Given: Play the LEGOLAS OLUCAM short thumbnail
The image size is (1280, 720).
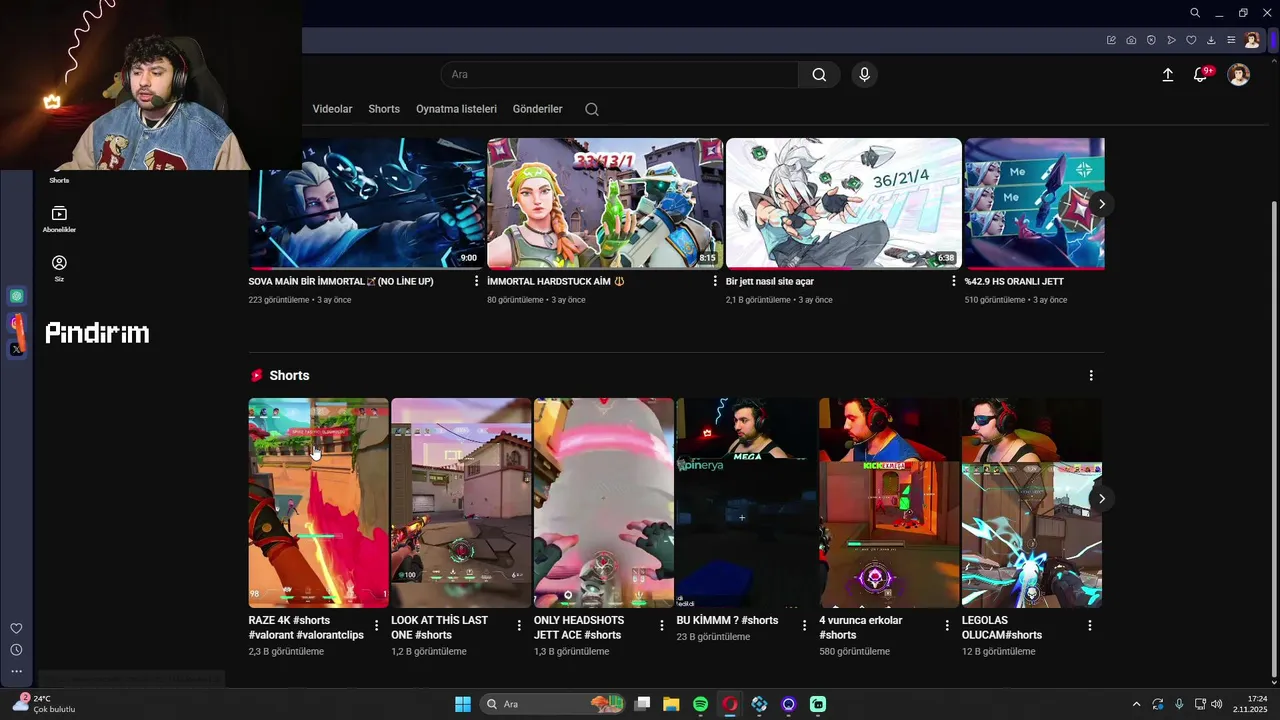Looking at the screenshot, I should click(x=1031, y=503).
